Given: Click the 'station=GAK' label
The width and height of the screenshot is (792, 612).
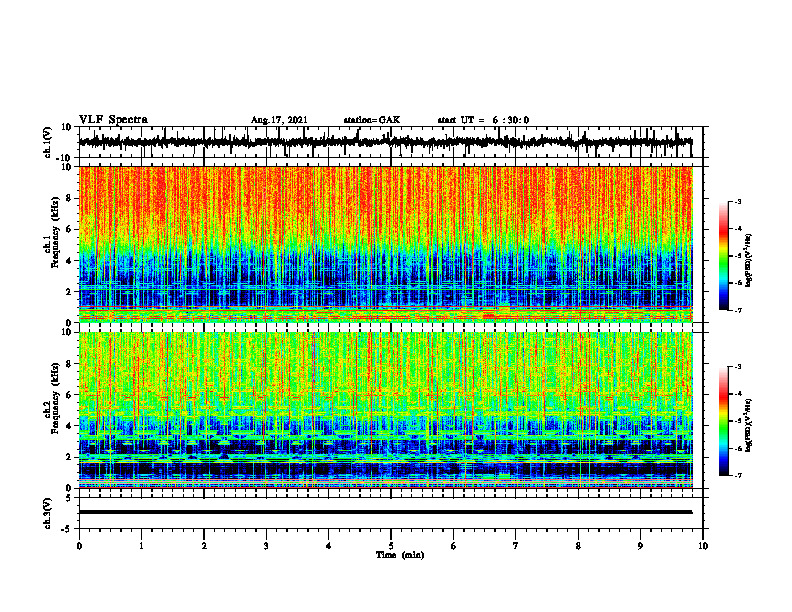Looking at the screenshot, I should pos(372,120).
